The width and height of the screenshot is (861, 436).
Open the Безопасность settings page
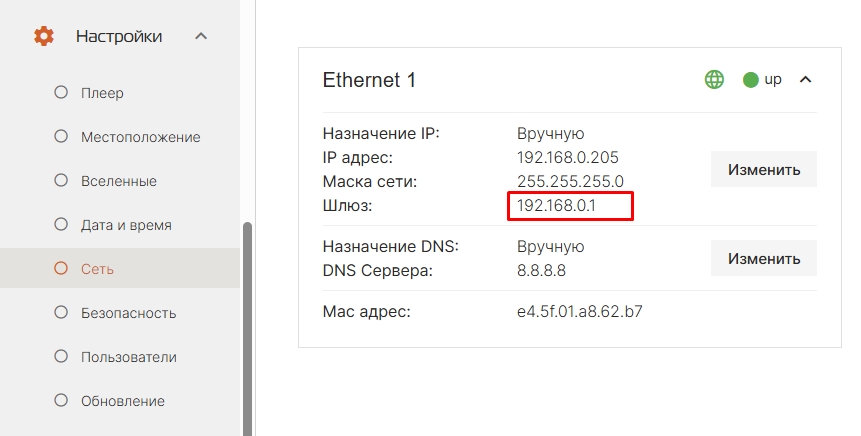[128, 313]
